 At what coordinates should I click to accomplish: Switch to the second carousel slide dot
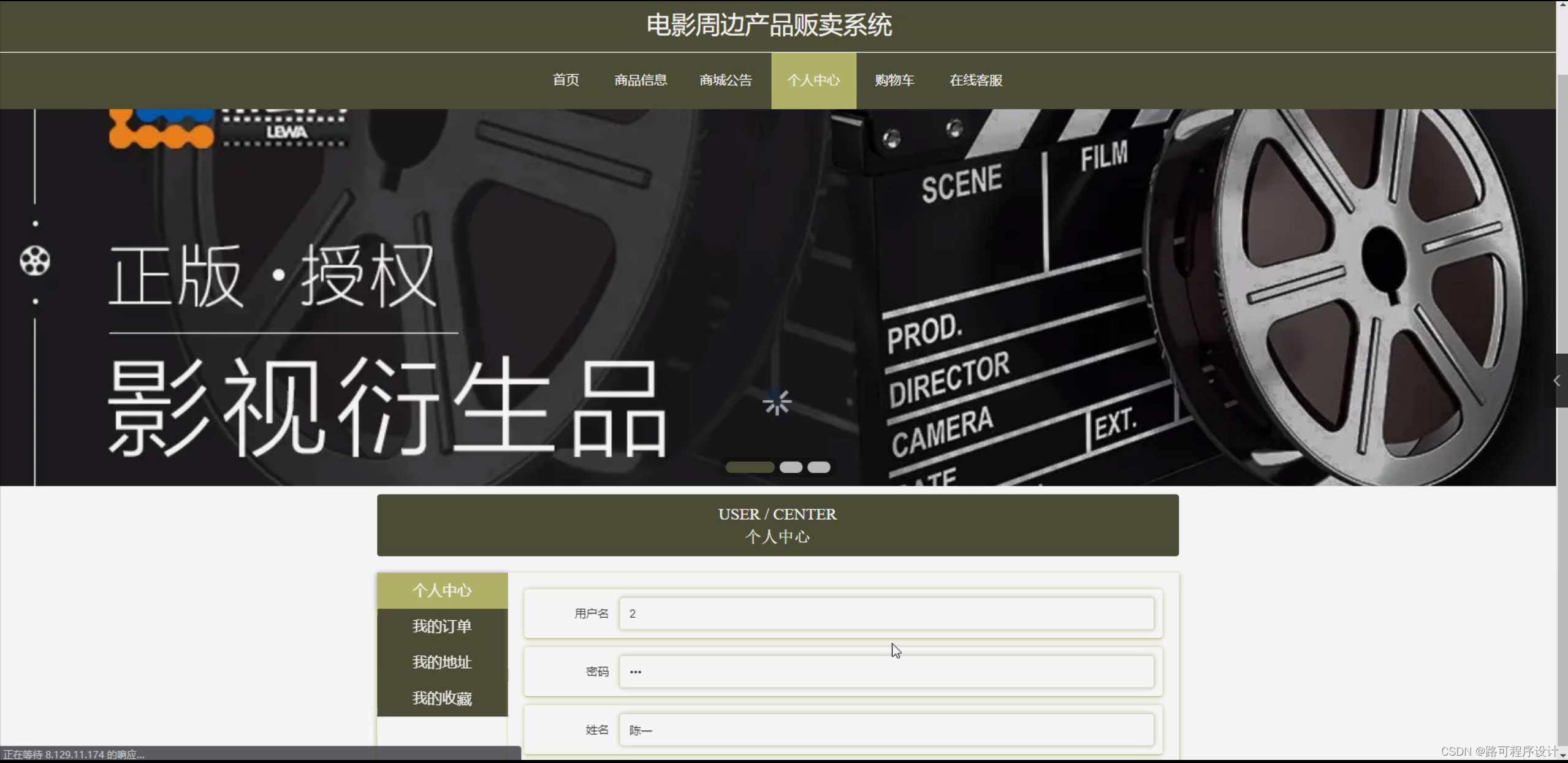pyautogui.click(x=791, y=467)
